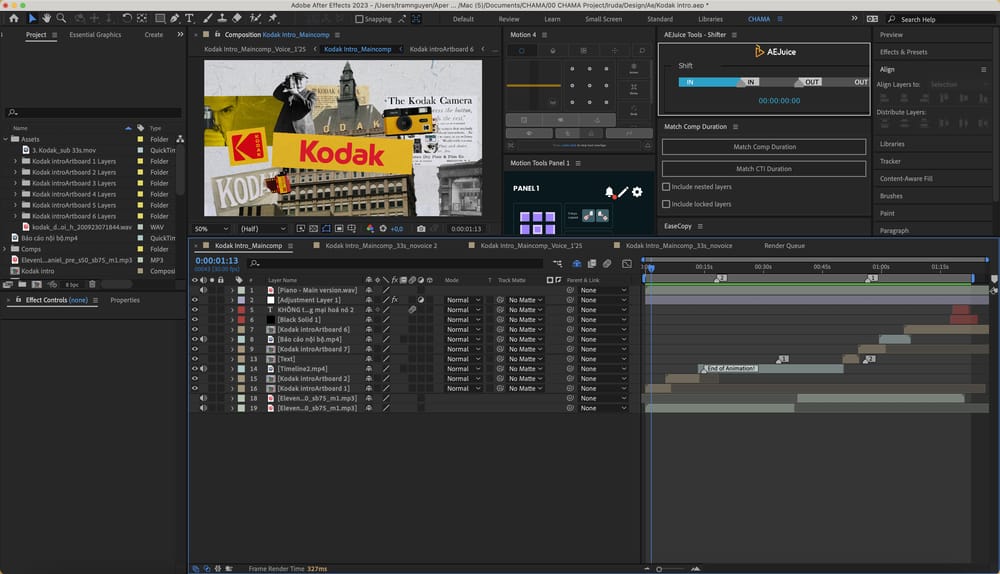Open the Tracker panel

click(890, 161)
